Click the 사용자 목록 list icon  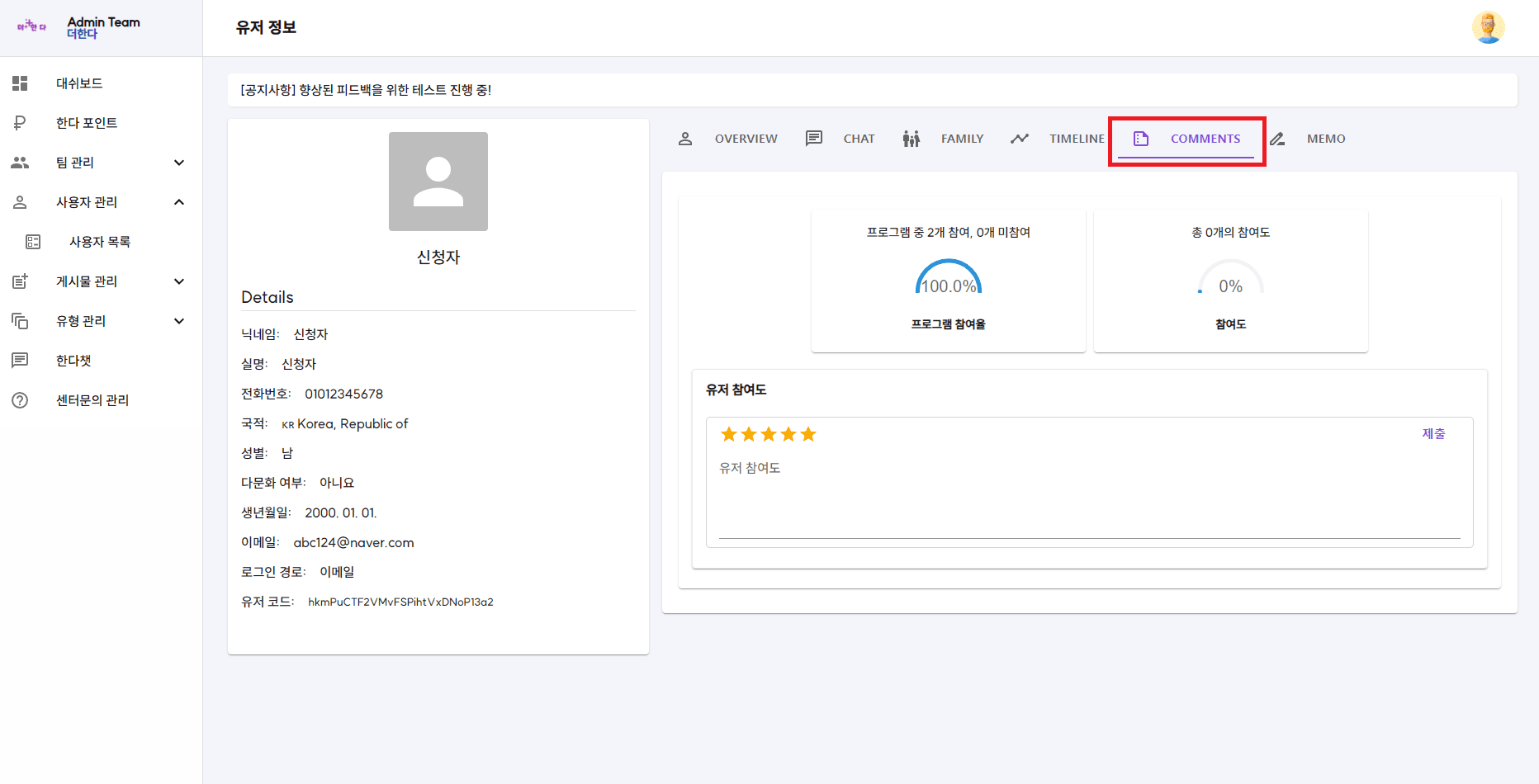[33, 242]
